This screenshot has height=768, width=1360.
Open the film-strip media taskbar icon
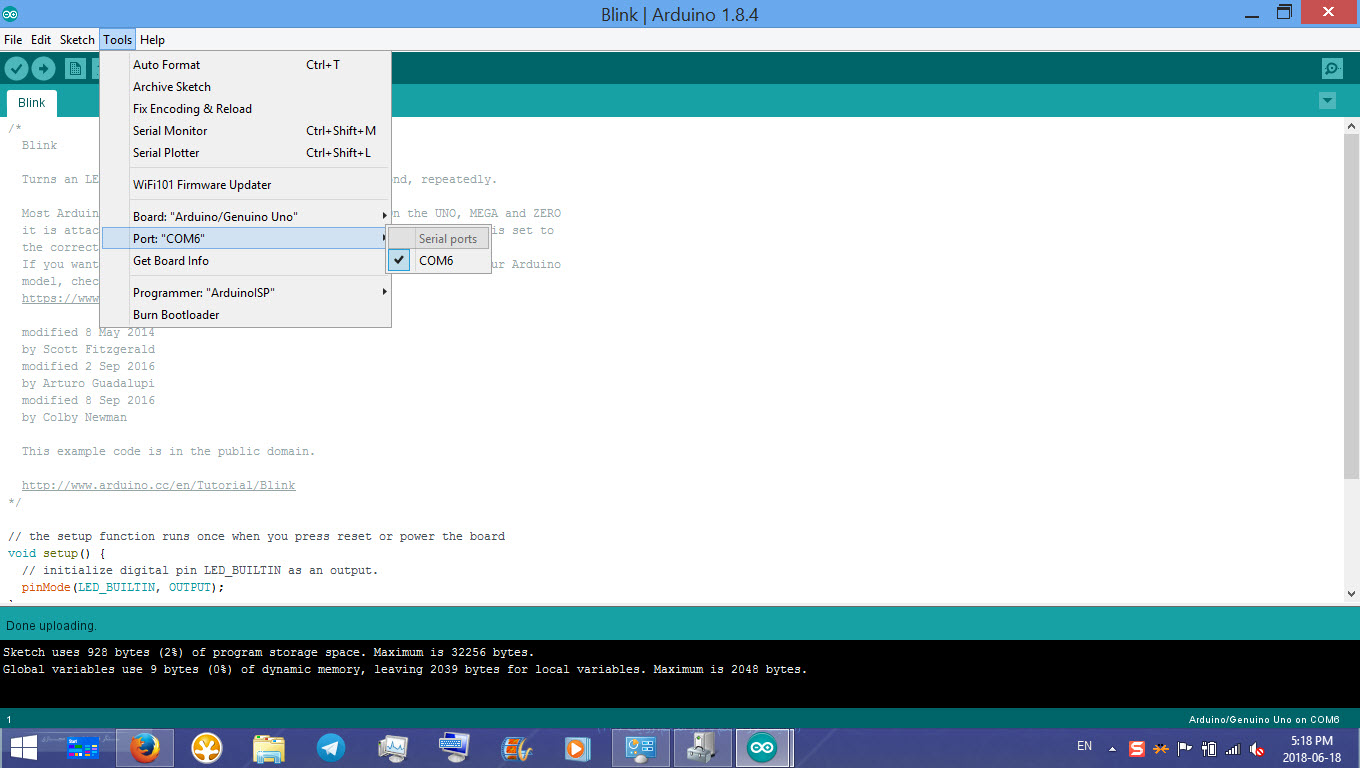tap(516, 748)
